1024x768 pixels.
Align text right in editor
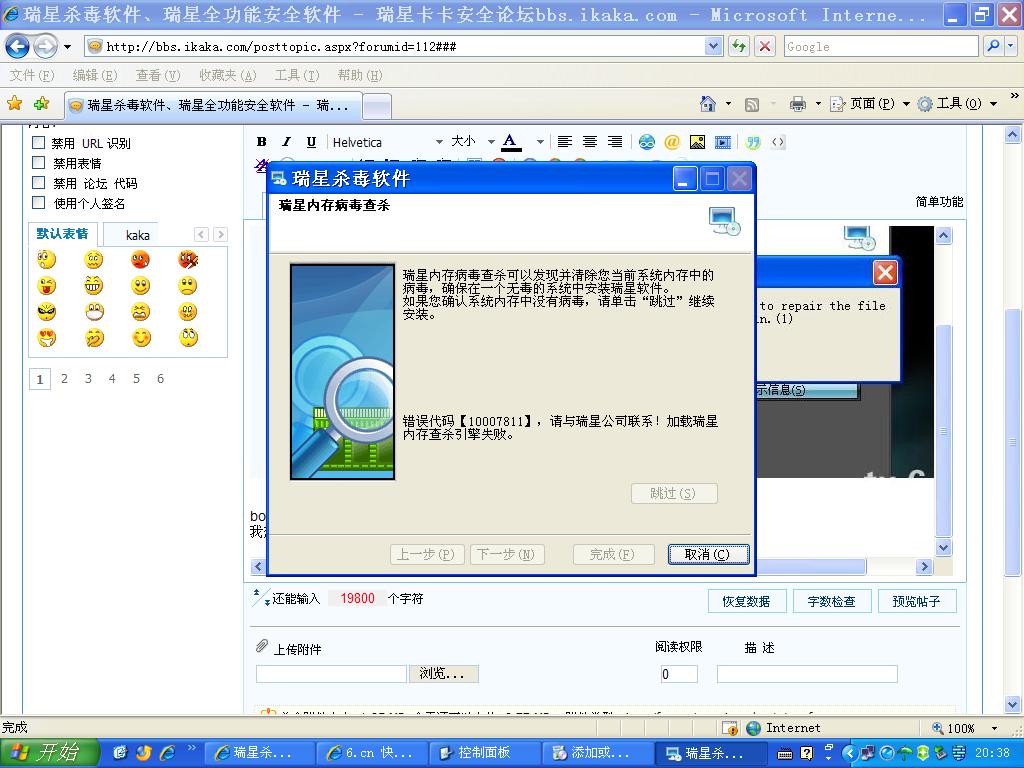coord(615,142)
